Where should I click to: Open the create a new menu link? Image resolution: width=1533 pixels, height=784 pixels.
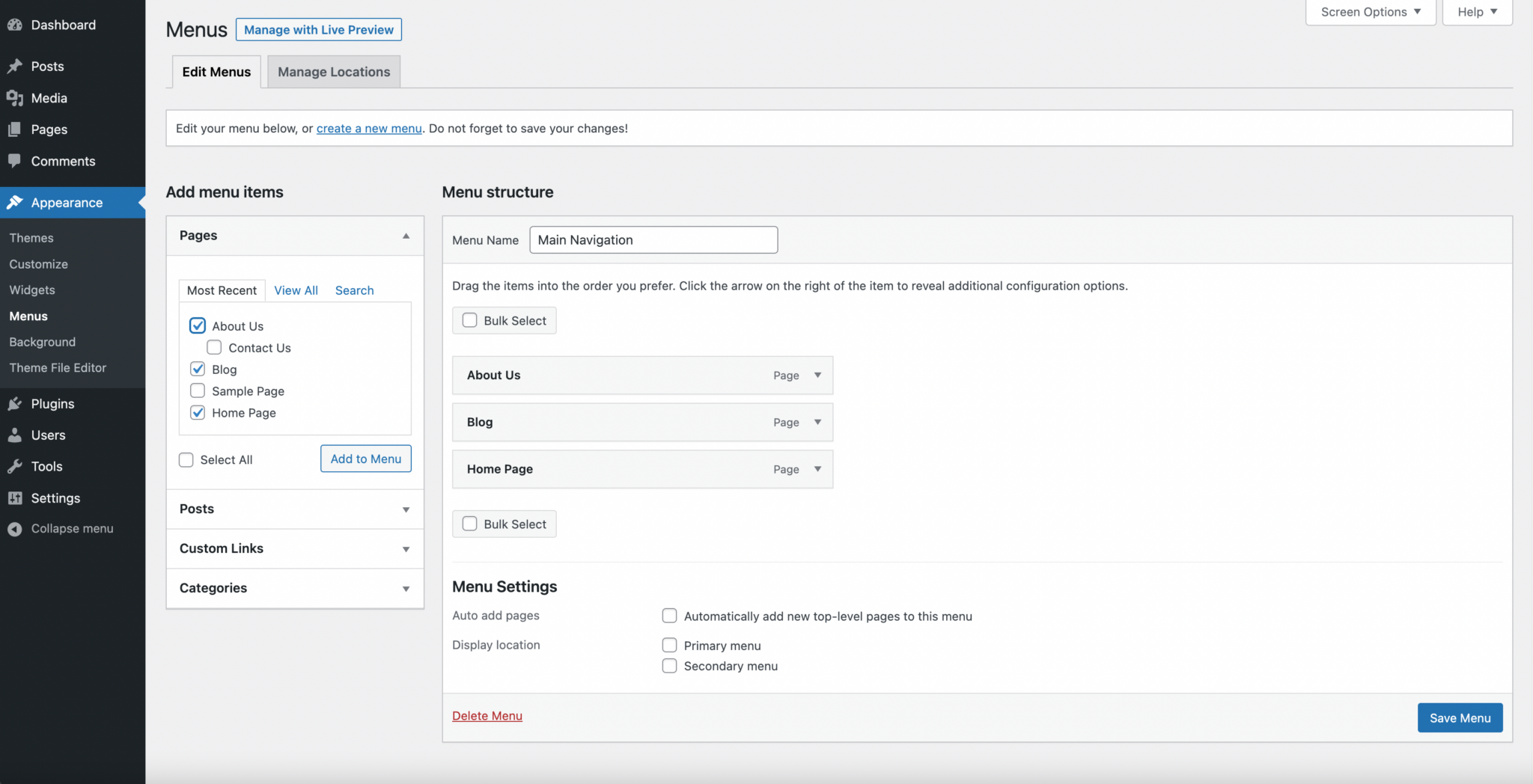(x=368, y=128)
